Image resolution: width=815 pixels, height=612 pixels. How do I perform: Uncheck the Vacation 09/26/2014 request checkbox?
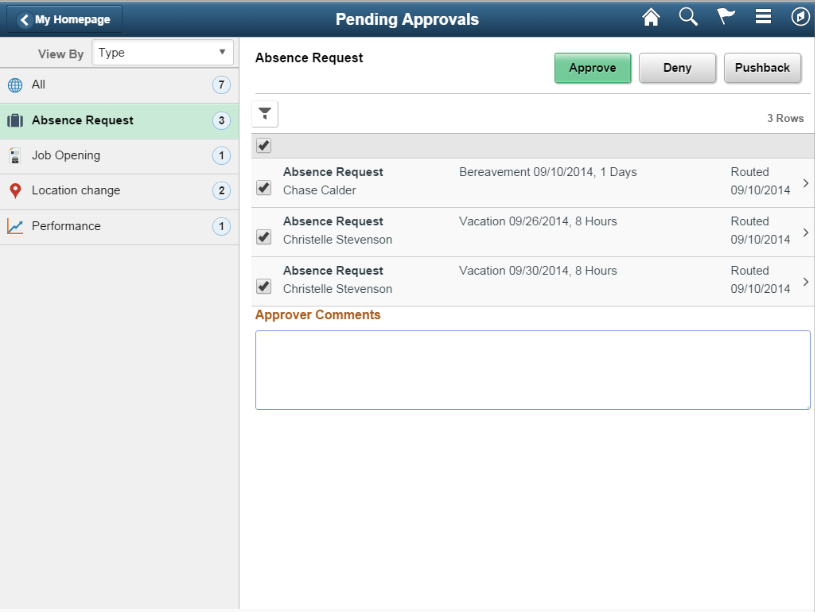click(263, 237)
